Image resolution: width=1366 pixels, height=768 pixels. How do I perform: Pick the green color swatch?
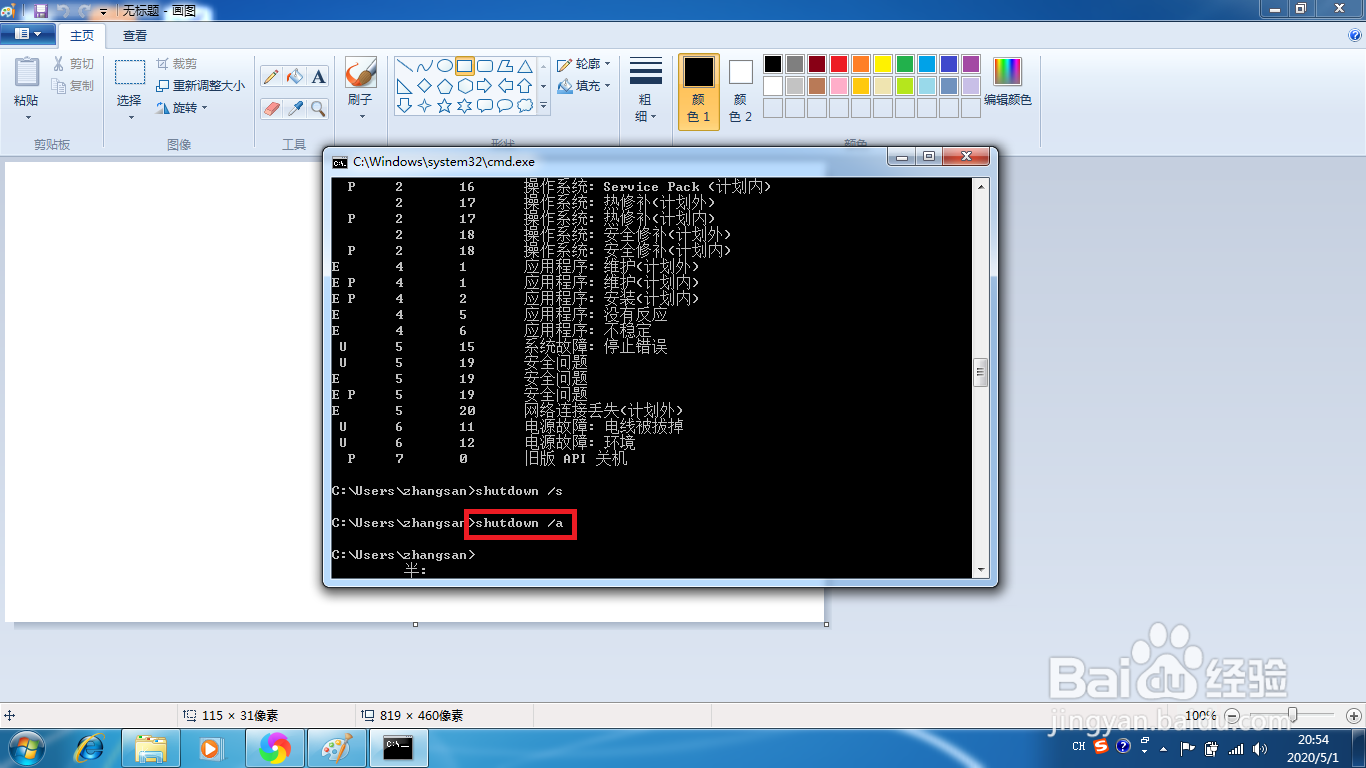coord(905,64)
